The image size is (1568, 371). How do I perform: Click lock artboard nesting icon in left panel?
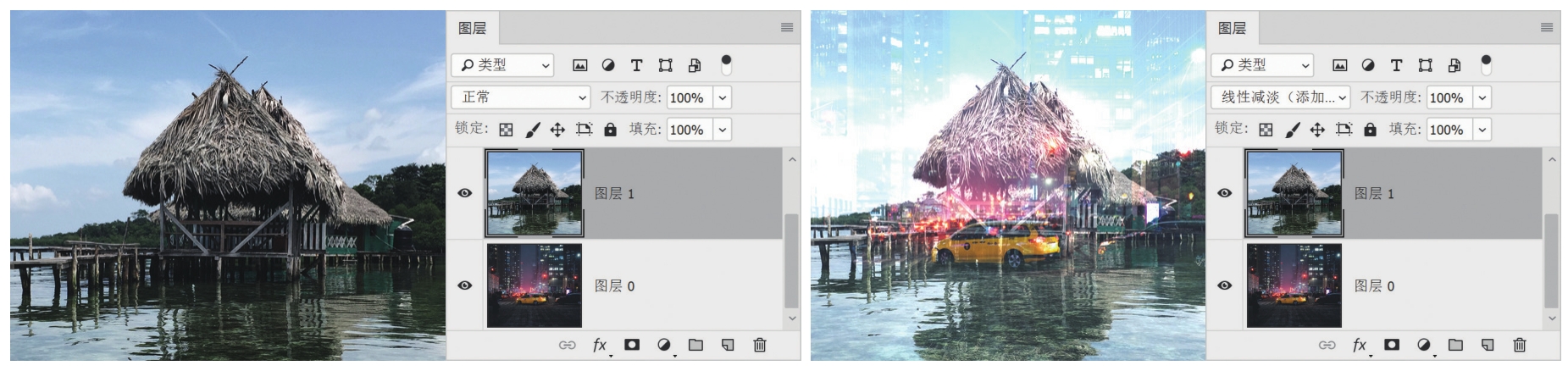click(x=584, y=130)
